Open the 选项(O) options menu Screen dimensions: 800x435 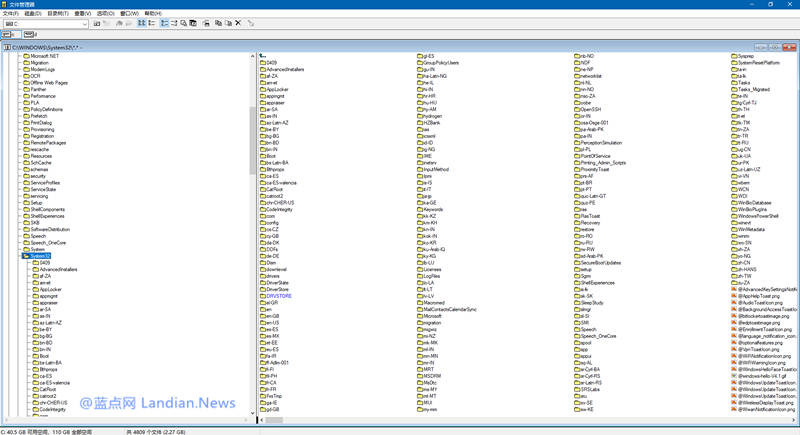106,14
